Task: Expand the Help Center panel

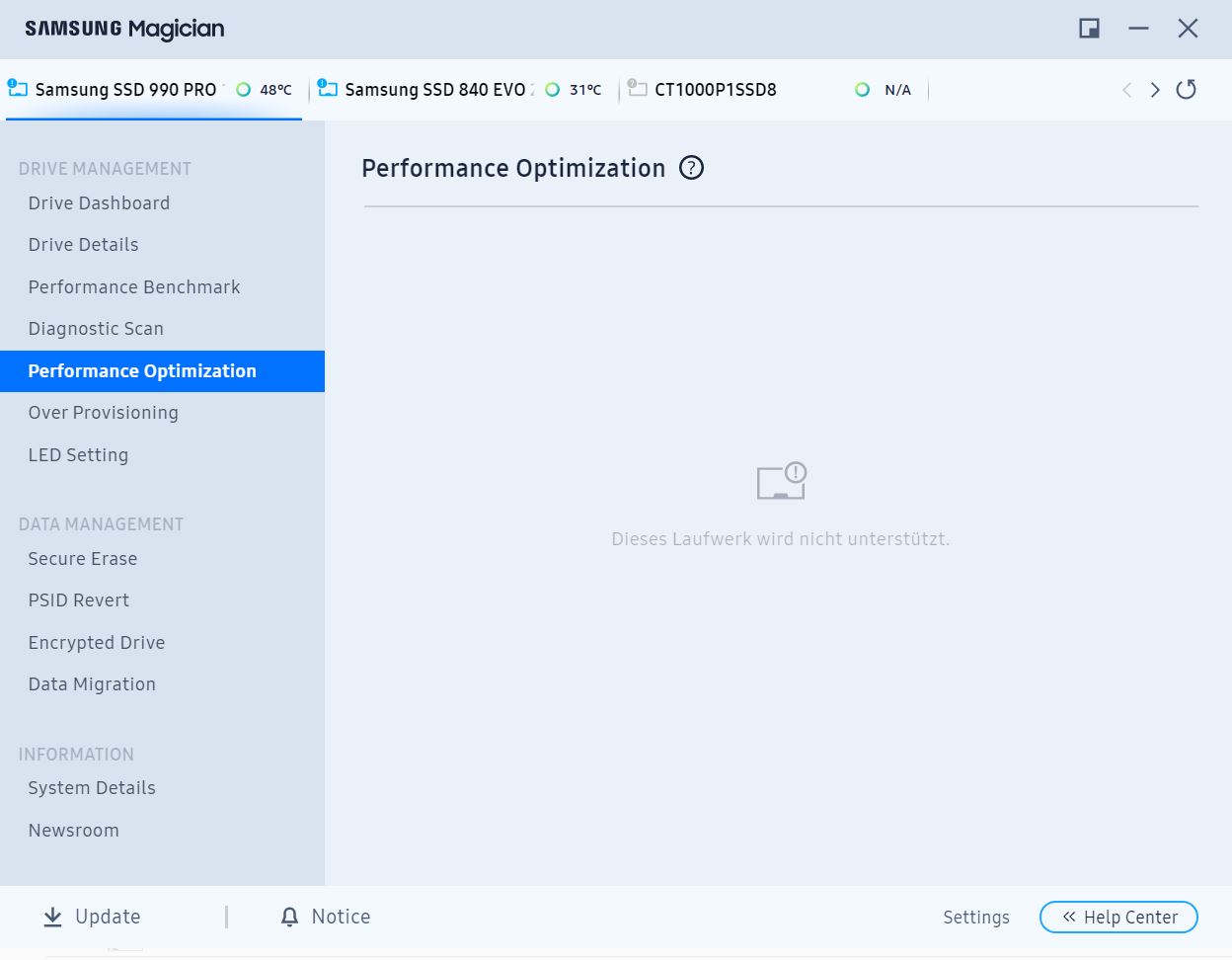Action: pos(1118,918)
